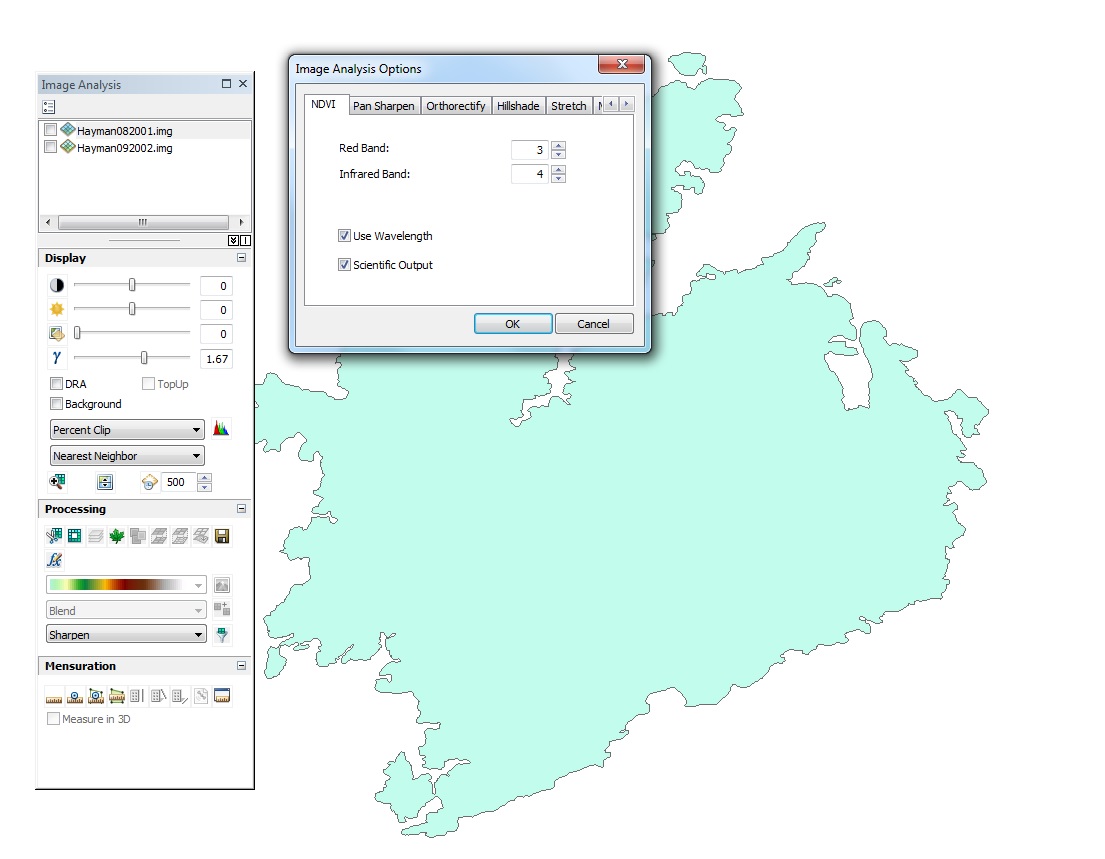Click the Export floppy disk icon
The width and height of the screenshot is (1105, 859).
(x=222, y=537)
